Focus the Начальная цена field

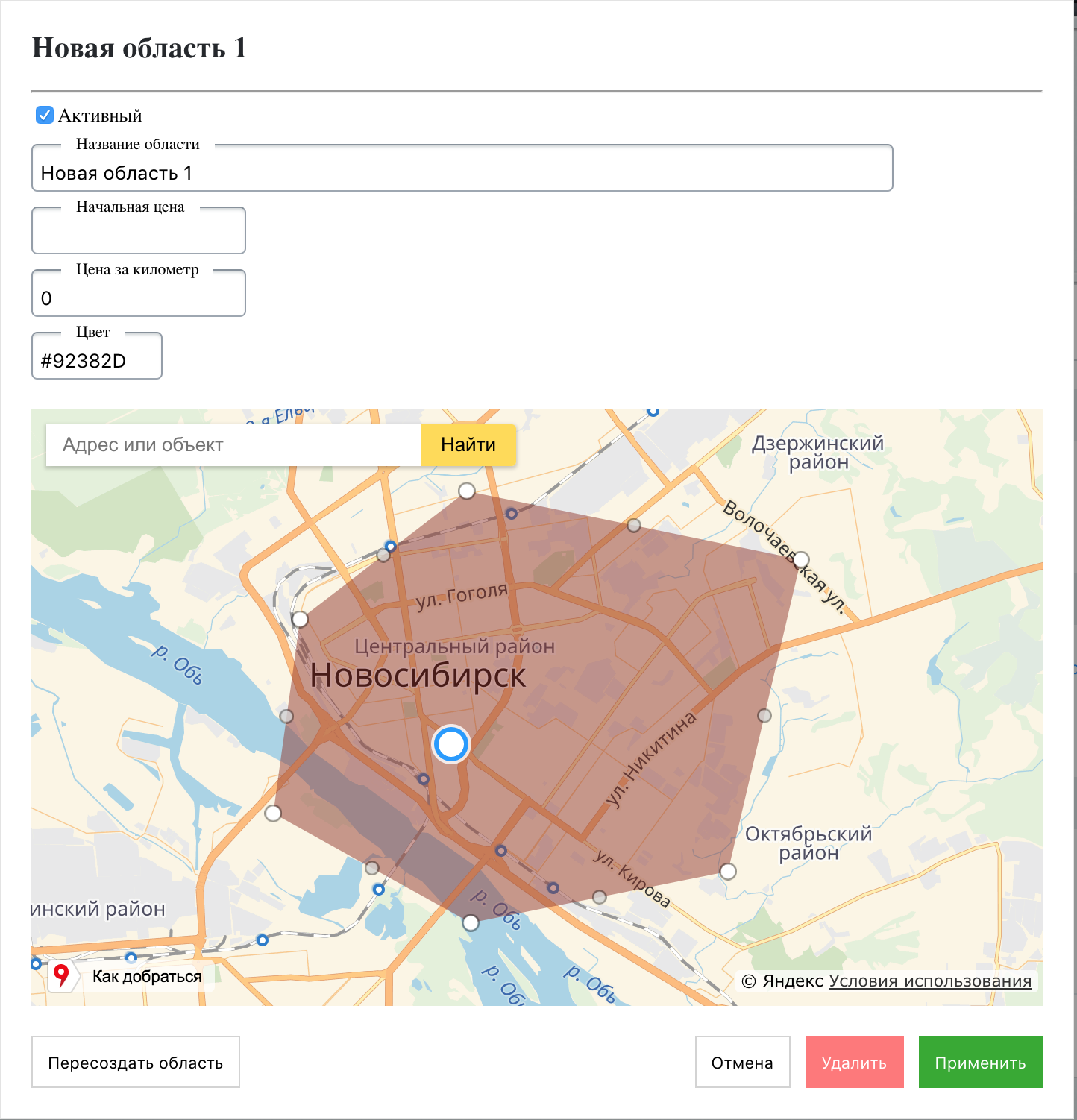click(x=139, y=236)
